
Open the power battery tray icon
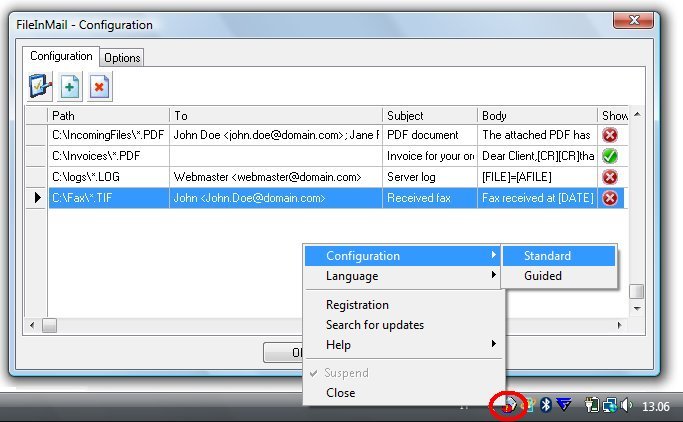592,405
